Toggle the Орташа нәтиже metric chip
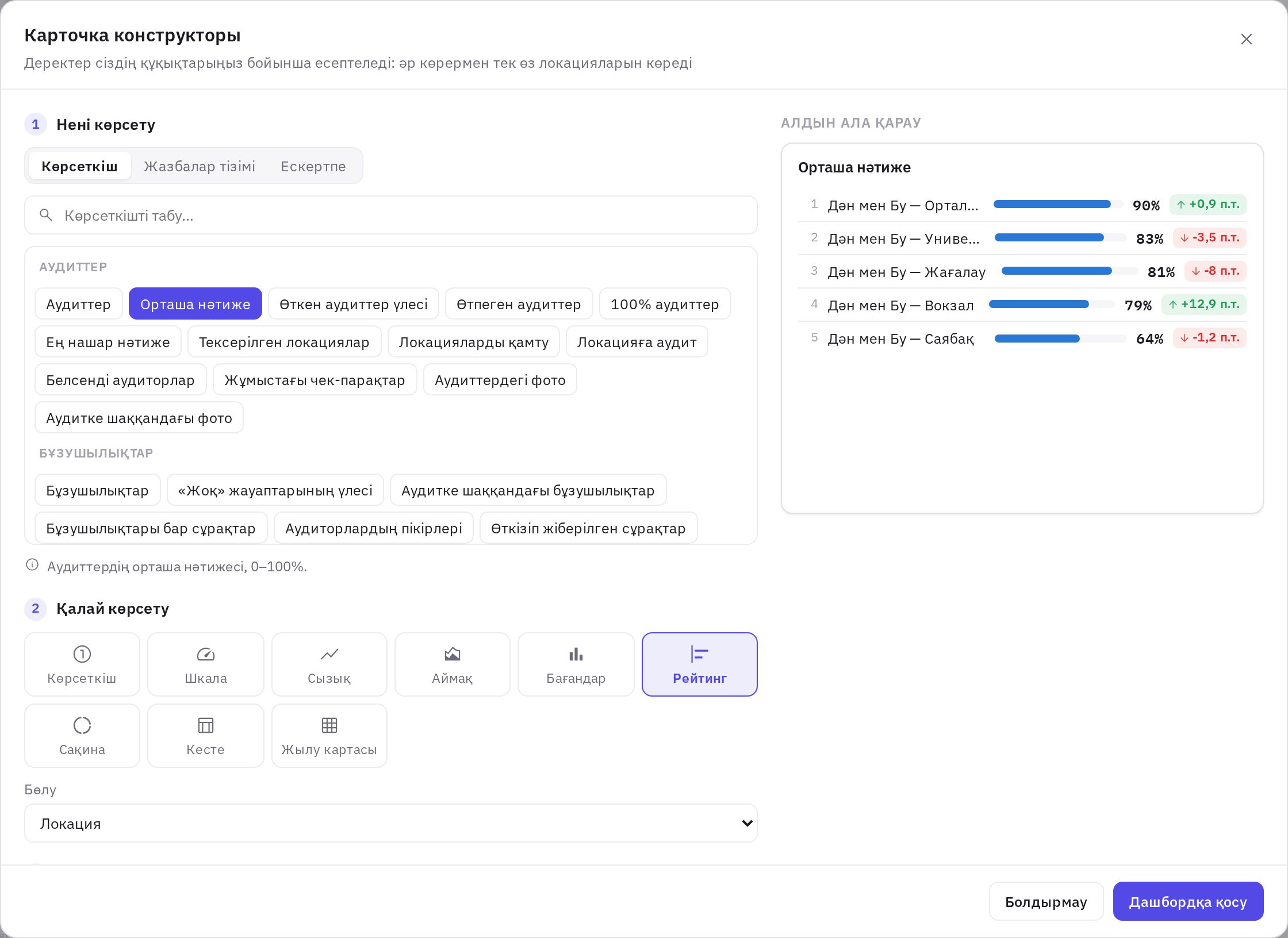 (195, 304)
